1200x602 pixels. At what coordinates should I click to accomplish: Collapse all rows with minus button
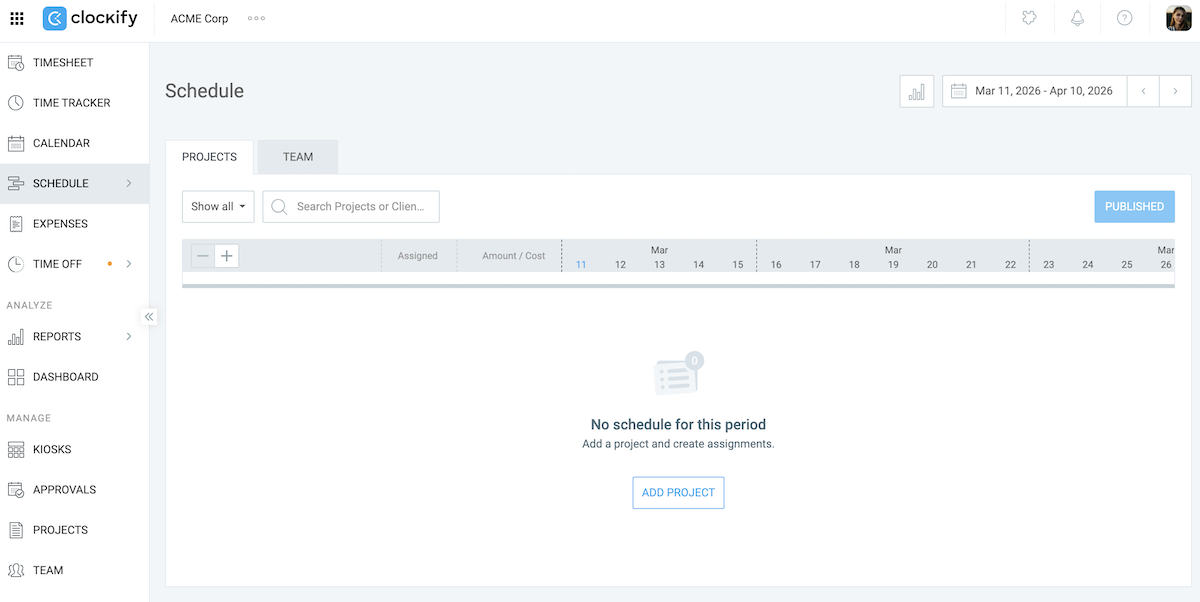[x=203, y=256]
